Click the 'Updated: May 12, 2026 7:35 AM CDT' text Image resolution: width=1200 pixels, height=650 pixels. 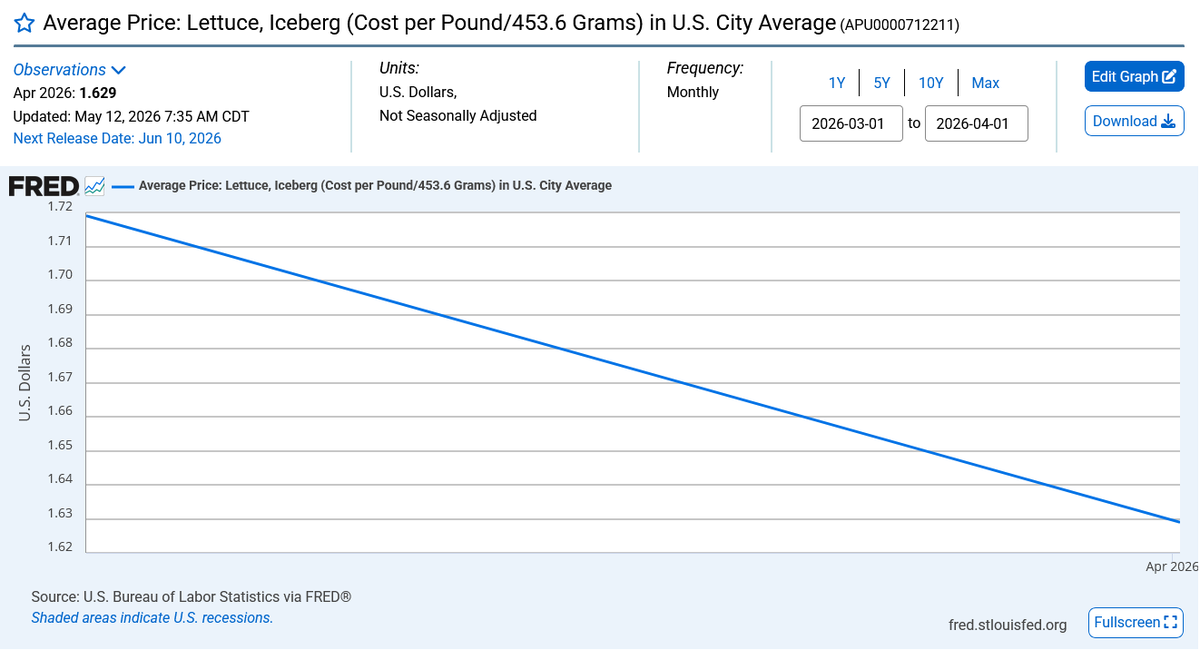pos(131,116)
